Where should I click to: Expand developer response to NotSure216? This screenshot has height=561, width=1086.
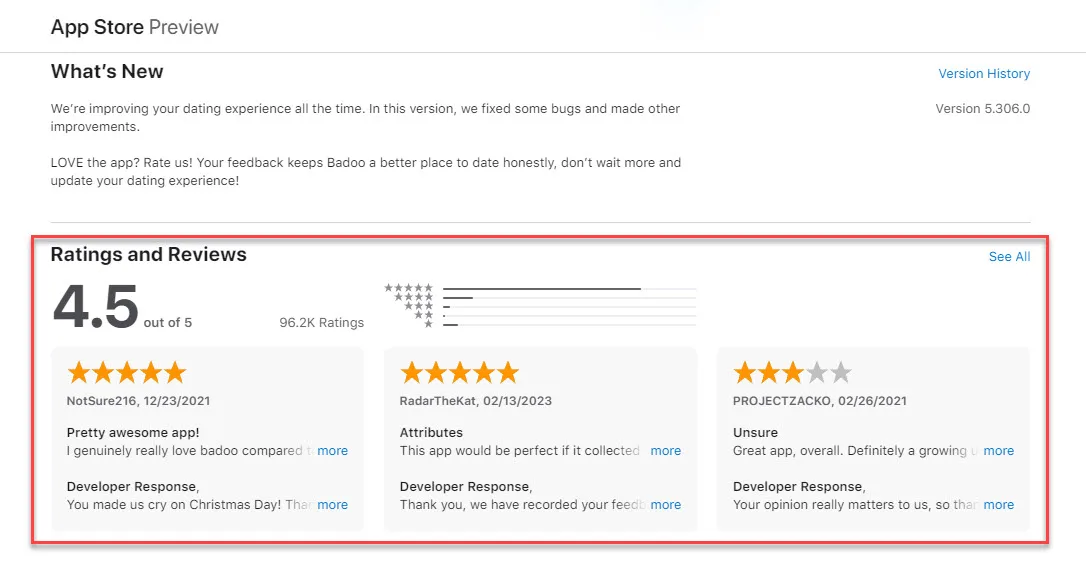[x=333, y=505]
